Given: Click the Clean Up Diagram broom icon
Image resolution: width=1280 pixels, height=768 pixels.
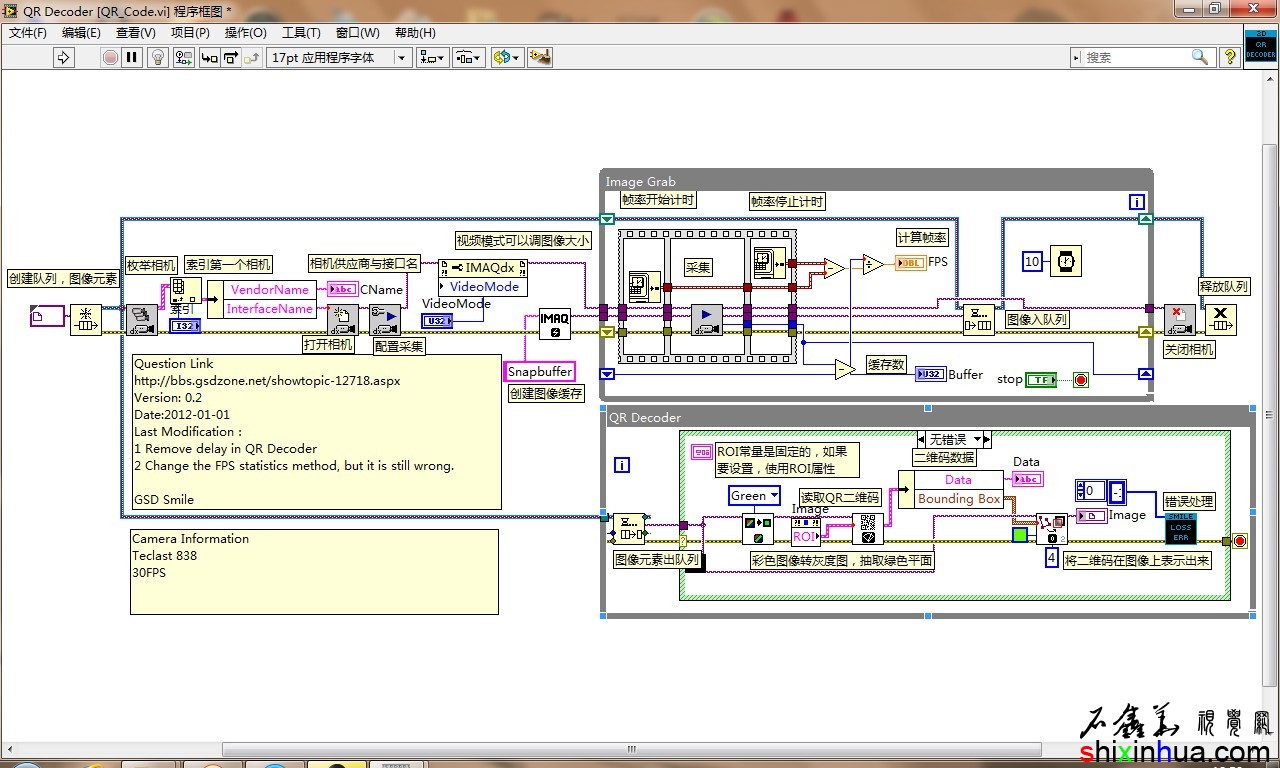Looking at the screenshot, I should coord(540,58).
